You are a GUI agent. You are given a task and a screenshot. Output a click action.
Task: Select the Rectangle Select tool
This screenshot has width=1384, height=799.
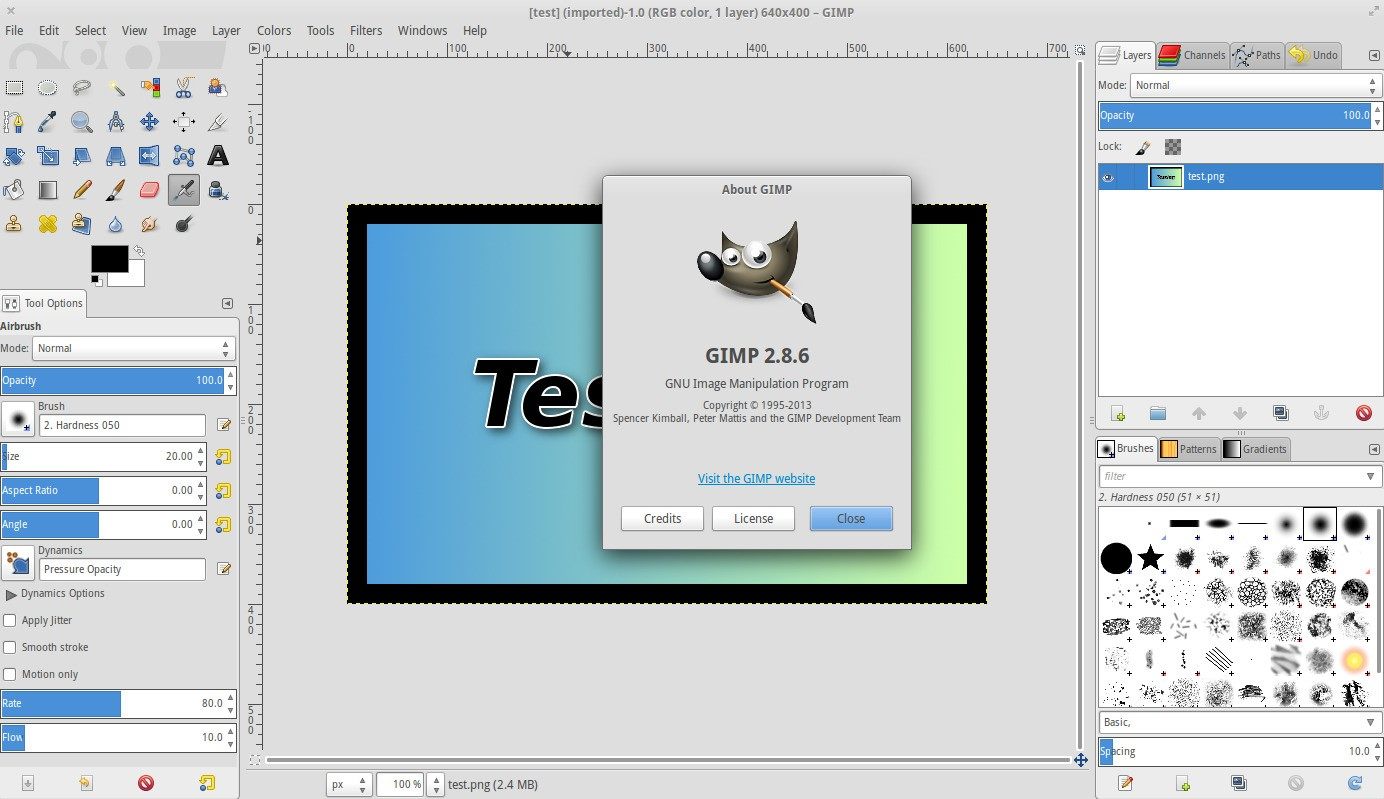pyautogui.click(x=15, y=88)
